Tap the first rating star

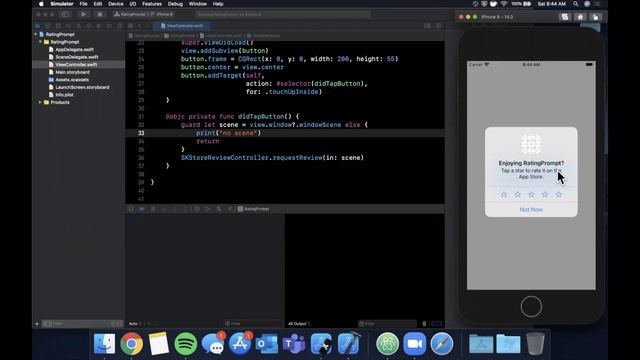coord(504,195)
